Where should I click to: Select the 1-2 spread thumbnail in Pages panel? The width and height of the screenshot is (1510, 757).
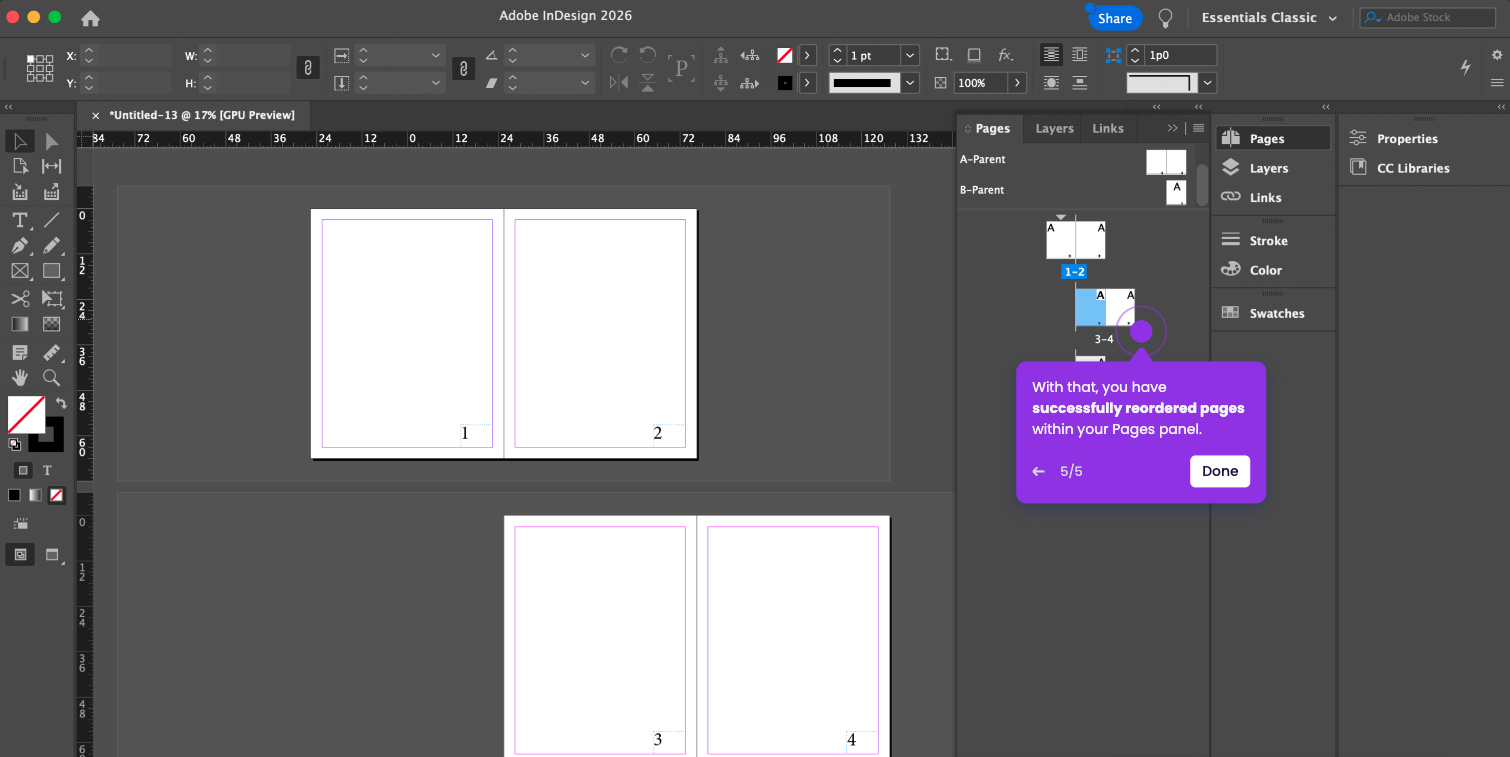[x=1075, y=241]
